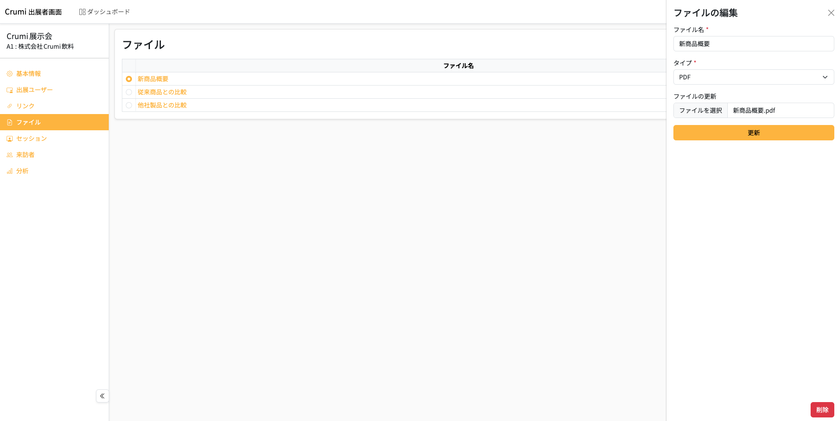Click the 出展ユーザー sidebar icon
The height and width of the screenshot is (421, 840).
click(9, 90)
